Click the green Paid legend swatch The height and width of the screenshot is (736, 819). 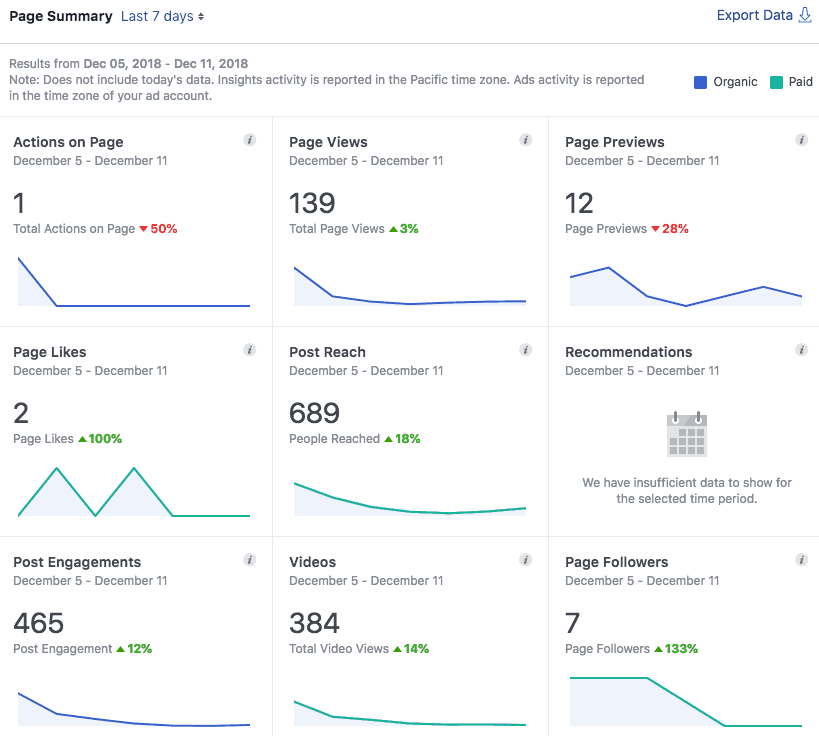pos(776,82)
